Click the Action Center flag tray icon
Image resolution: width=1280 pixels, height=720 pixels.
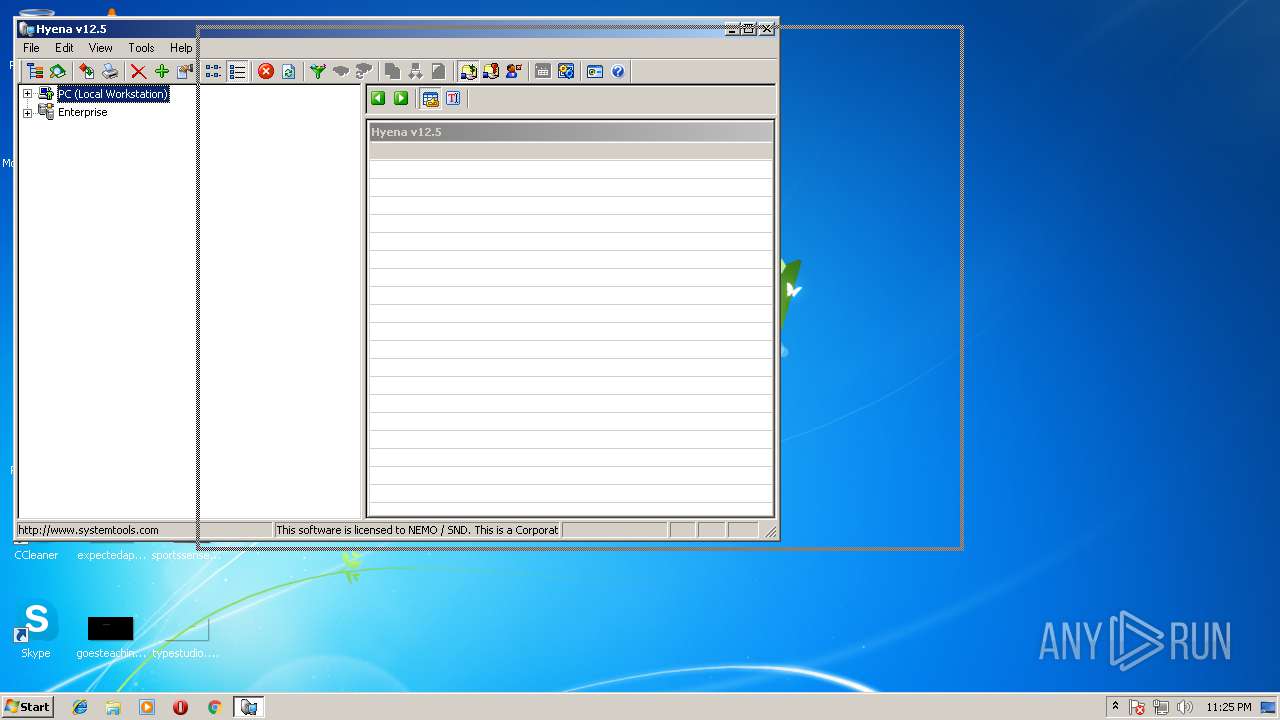(x=1138, y=707)
